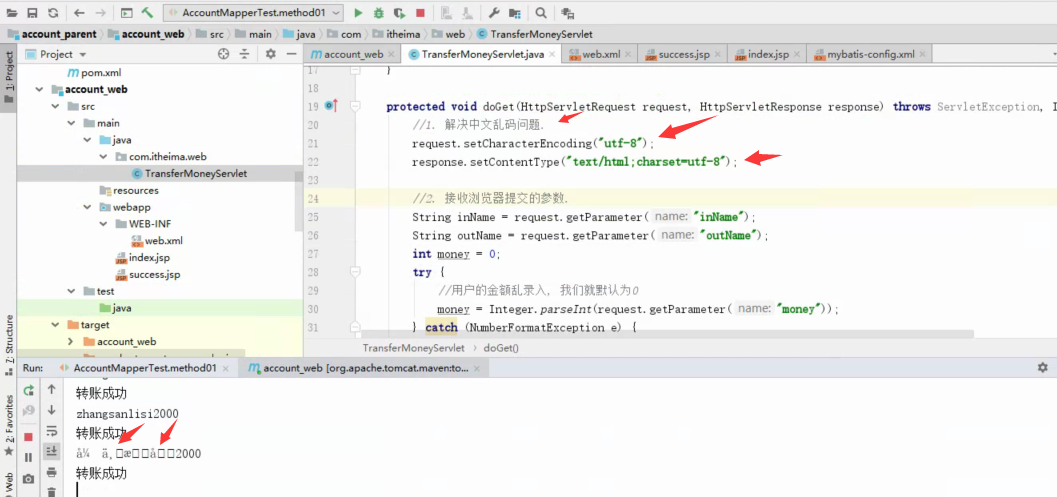
Task: Open the 2: Favorites tool window tab
Action: click(8, 426)
